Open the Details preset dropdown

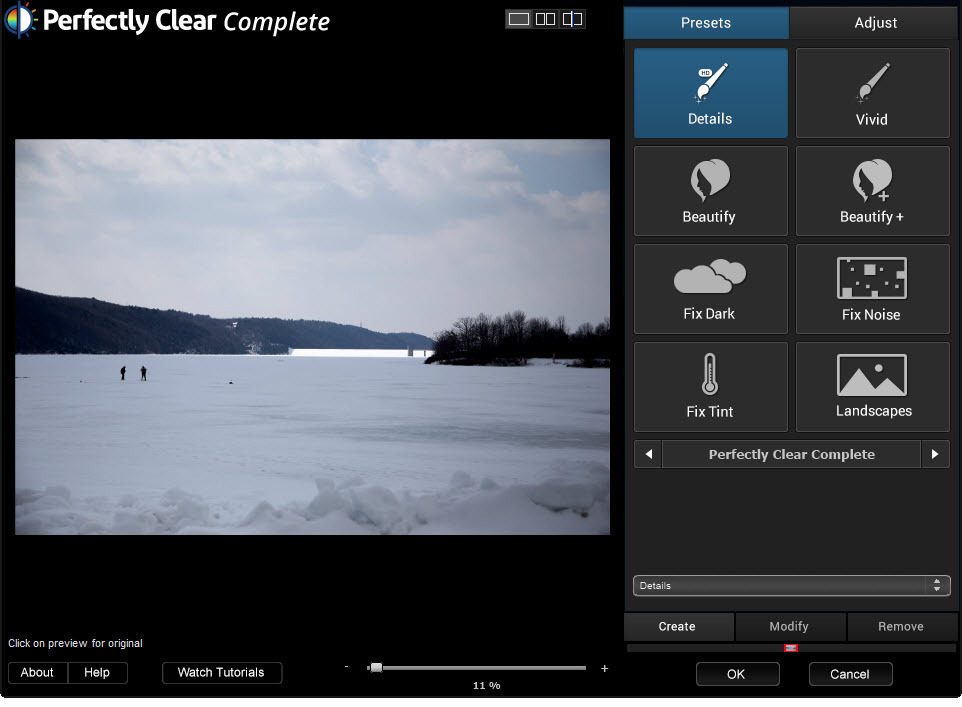click(791, 586)
